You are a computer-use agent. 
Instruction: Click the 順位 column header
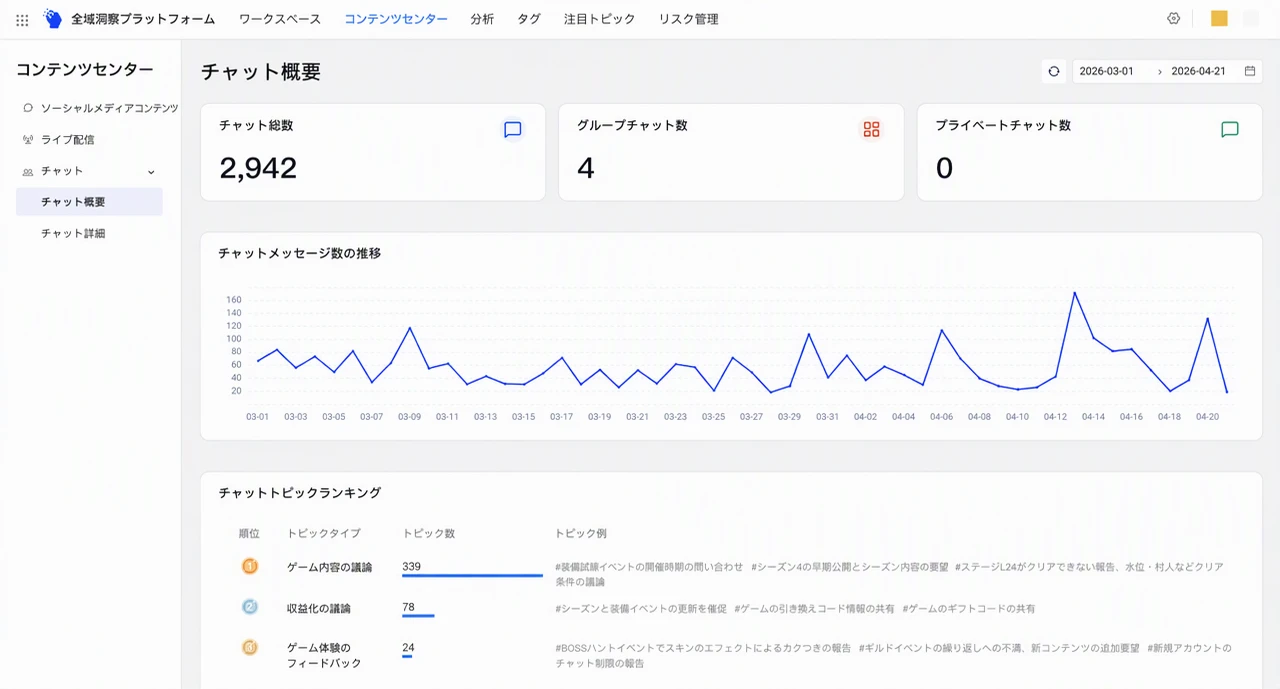(x=249, y=534)
